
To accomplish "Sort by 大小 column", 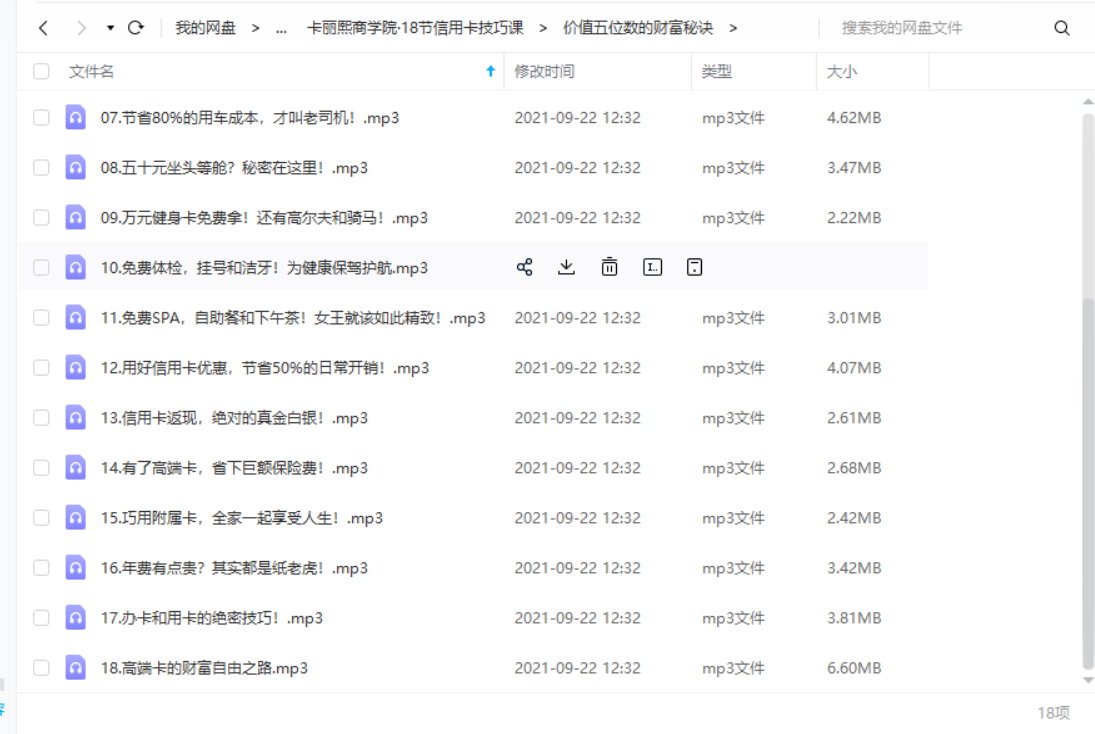I will pos(842,71).
